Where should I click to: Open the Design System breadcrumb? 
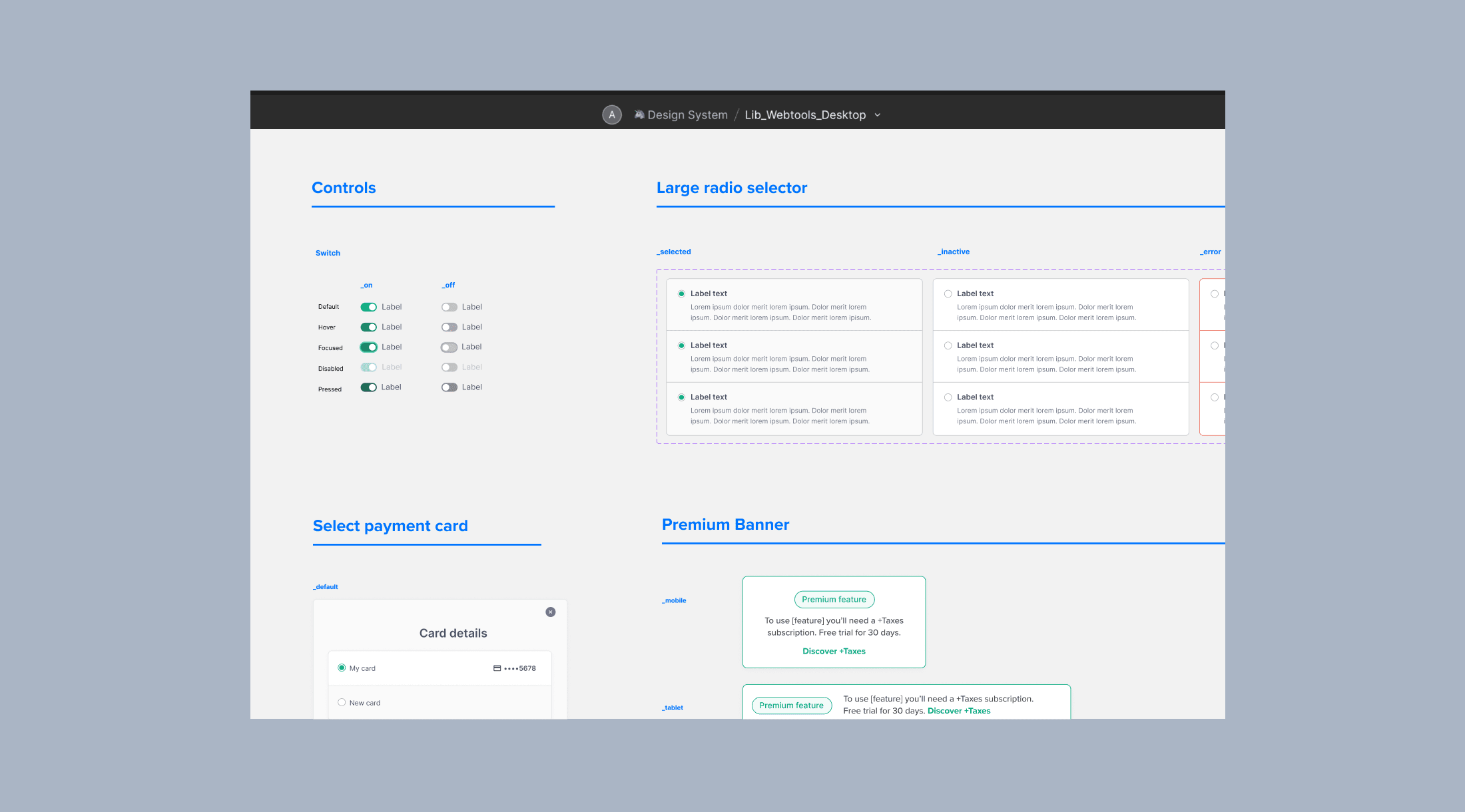coord(688,114)
